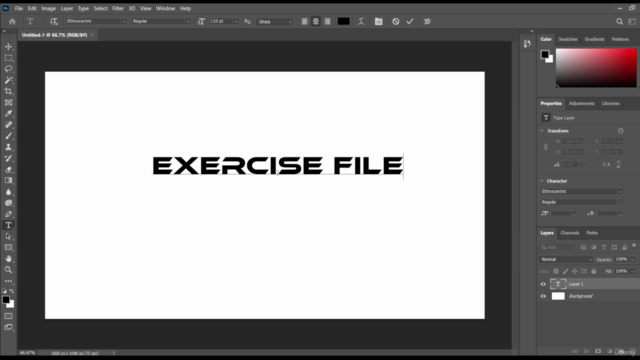Toggle the Character and Paragraph panels
The height and width of the screenshot is (360, 640).
pos(379,22)
